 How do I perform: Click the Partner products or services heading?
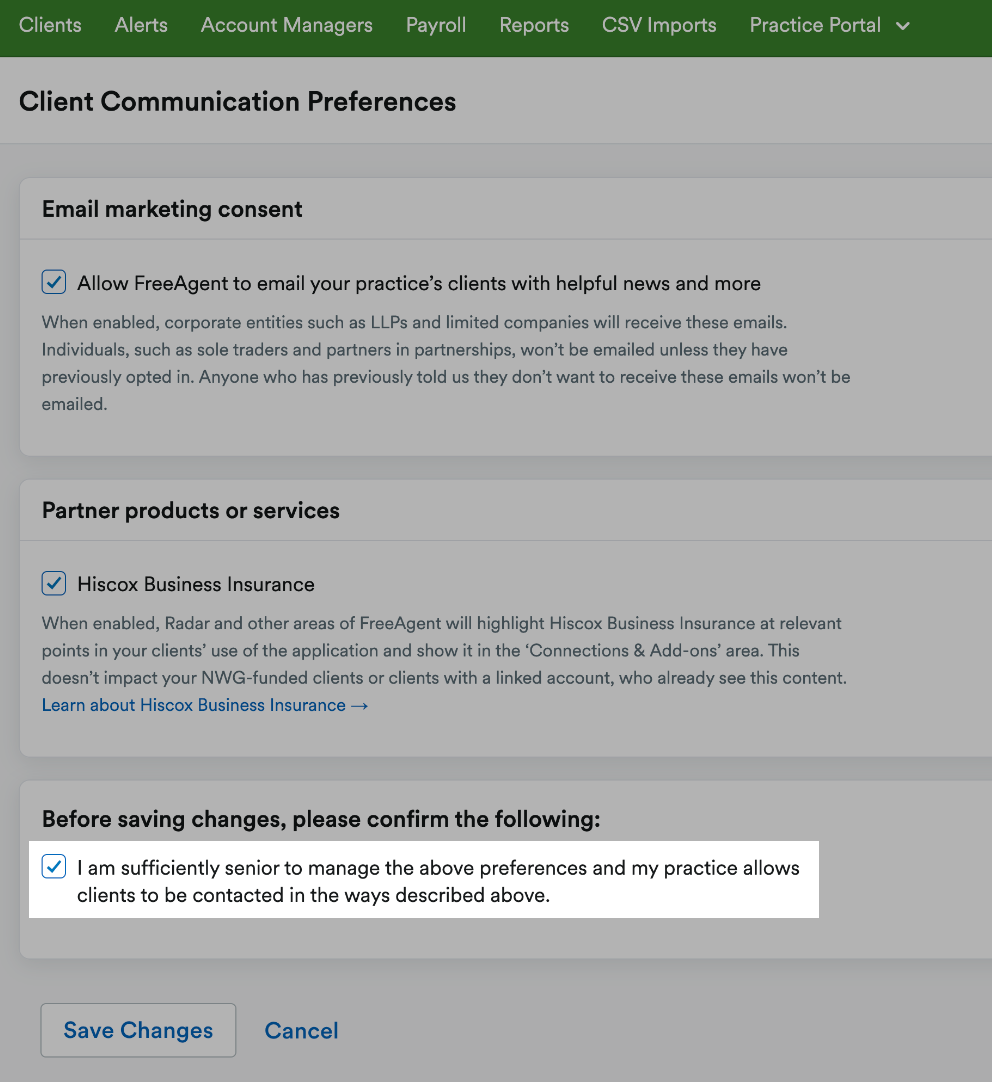click(x=190, y=510)
